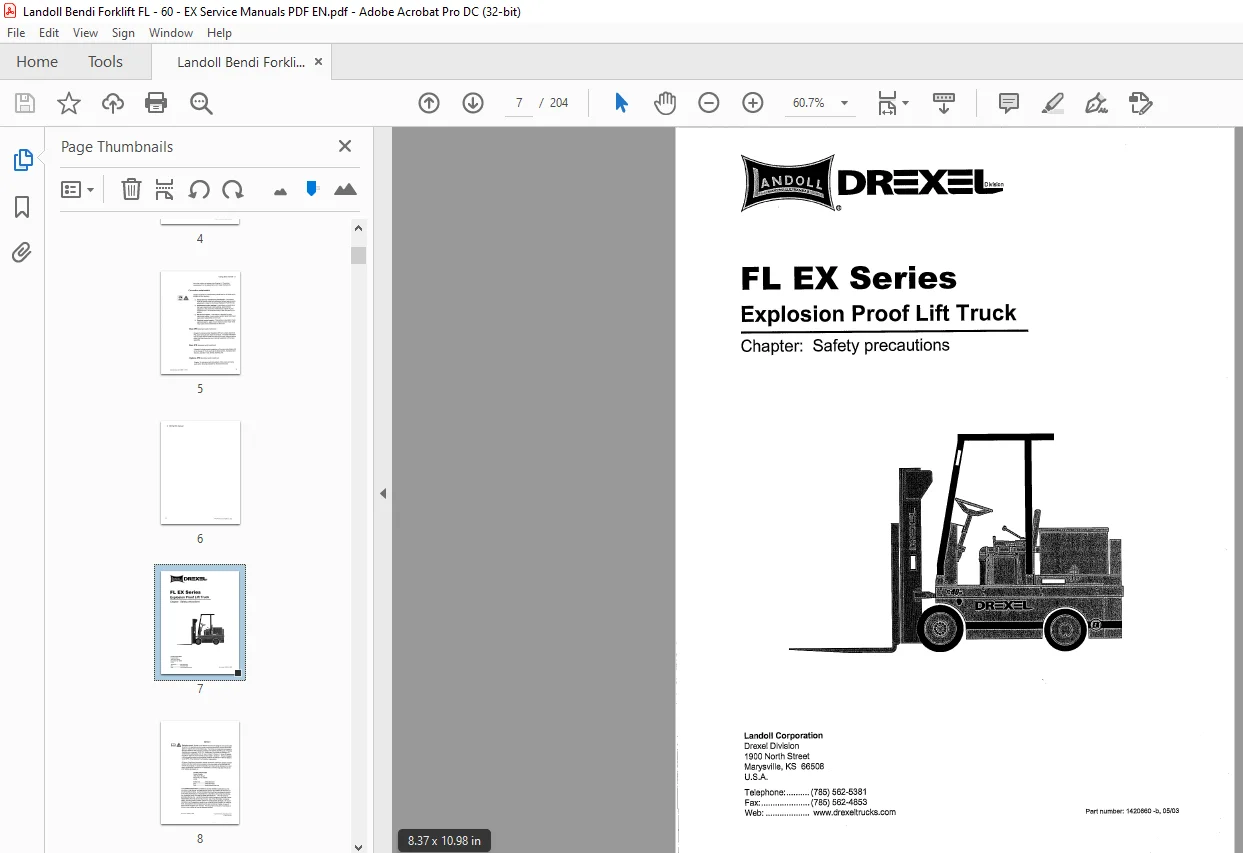Open the Window menu
1243x853 pixels.
[171, 33]
